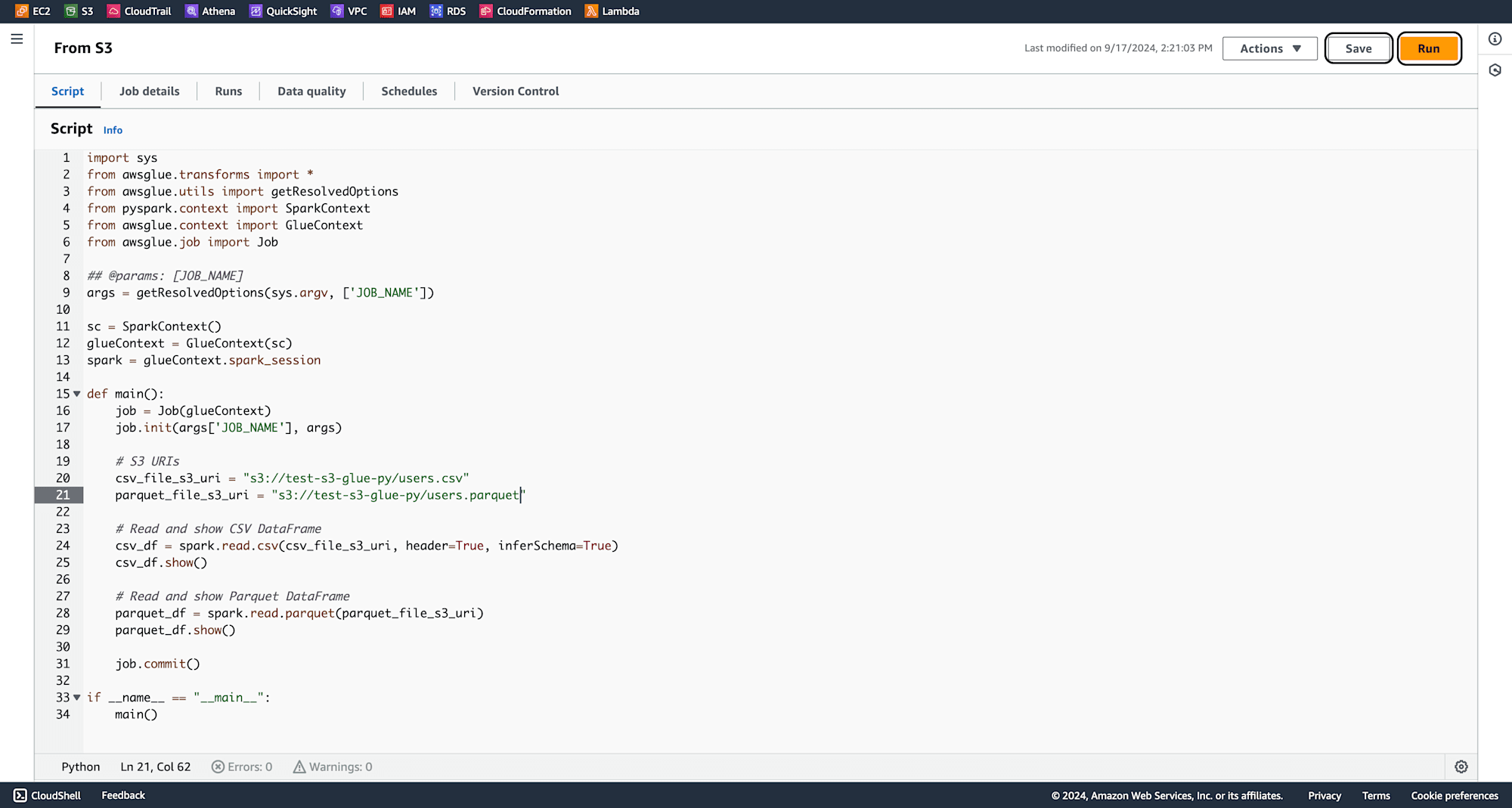The width and height of the screenshot is (1512, 808).
Task: Click the Python language status entry
Action: click(81, 766)
